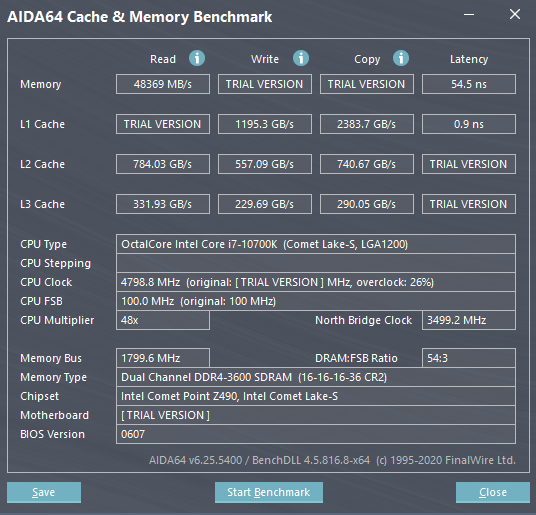The height and width of the screenshot is (515, 536).
Task: Start the benchmark
Action: tap(269, 492)
